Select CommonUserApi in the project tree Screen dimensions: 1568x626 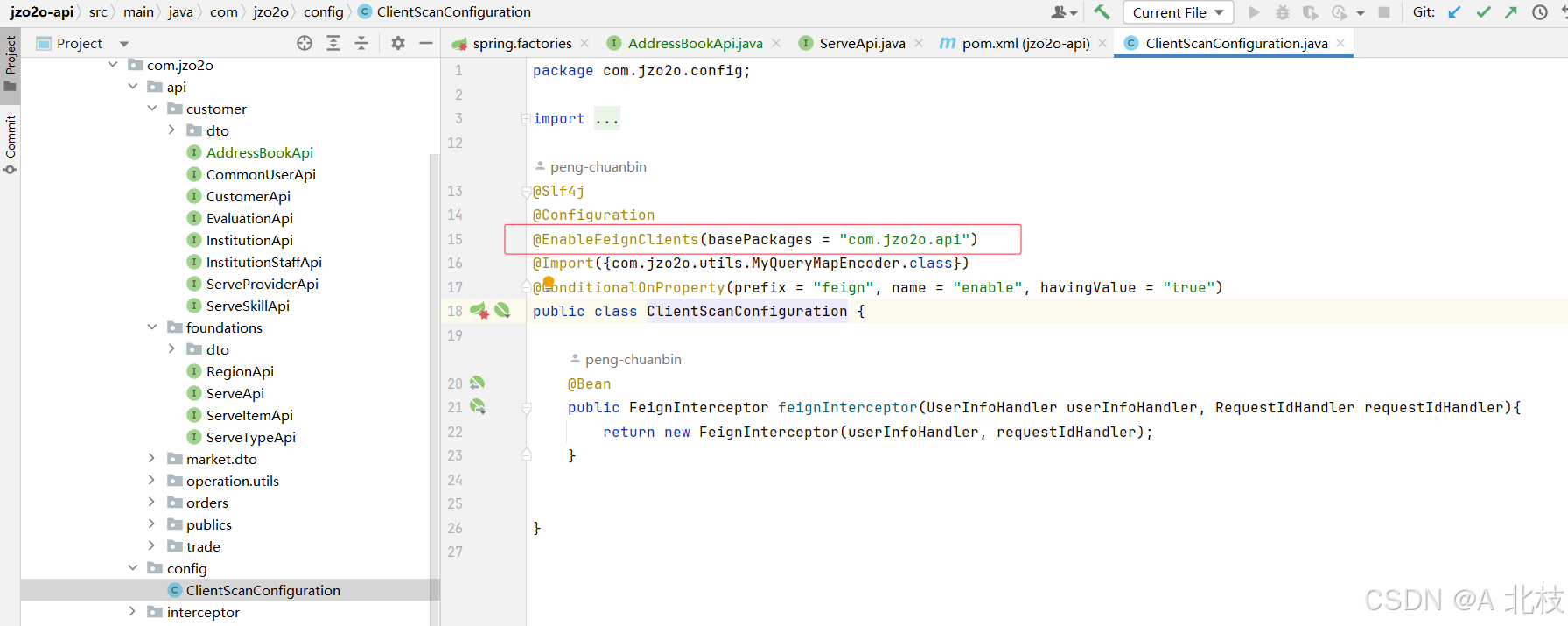[261, 174]
